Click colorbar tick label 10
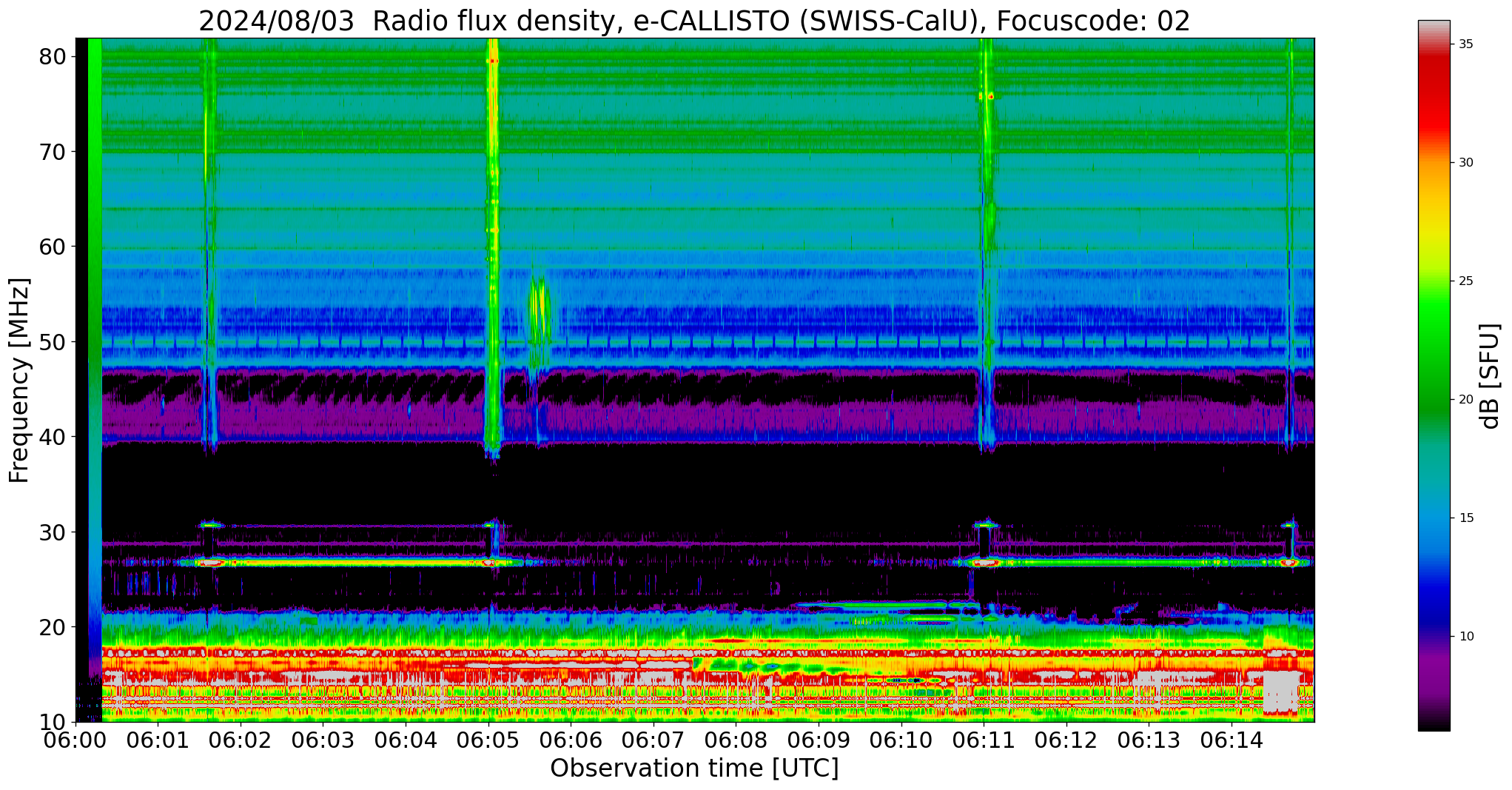This screenshot has height=790, width=1512. (1465, 637)
